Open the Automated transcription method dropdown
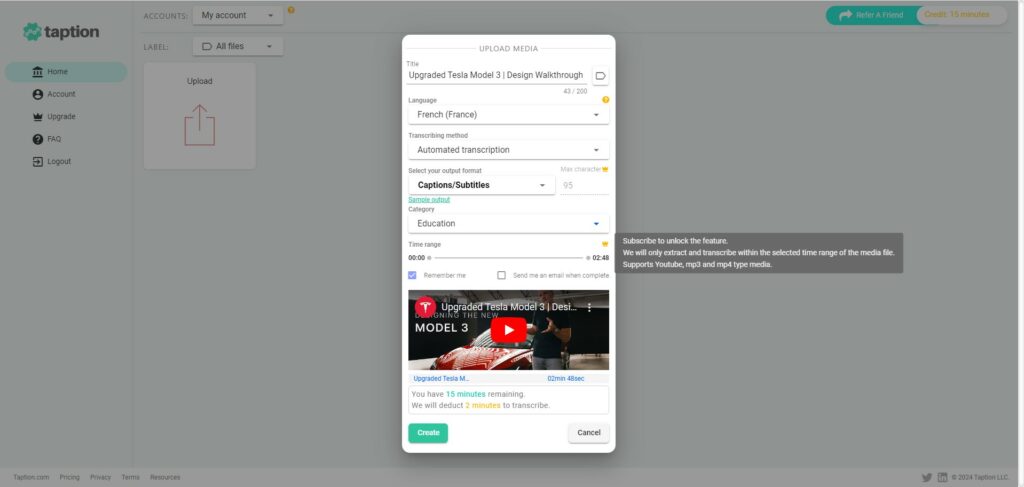The height and width of the screenshot is (487, 1024). pos(509,149)
